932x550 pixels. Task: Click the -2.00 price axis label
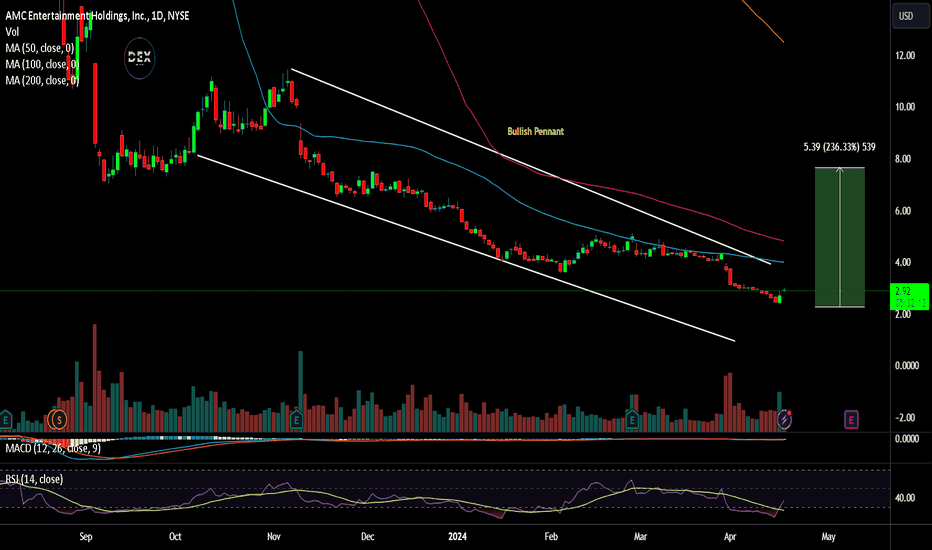coord(905,417)
